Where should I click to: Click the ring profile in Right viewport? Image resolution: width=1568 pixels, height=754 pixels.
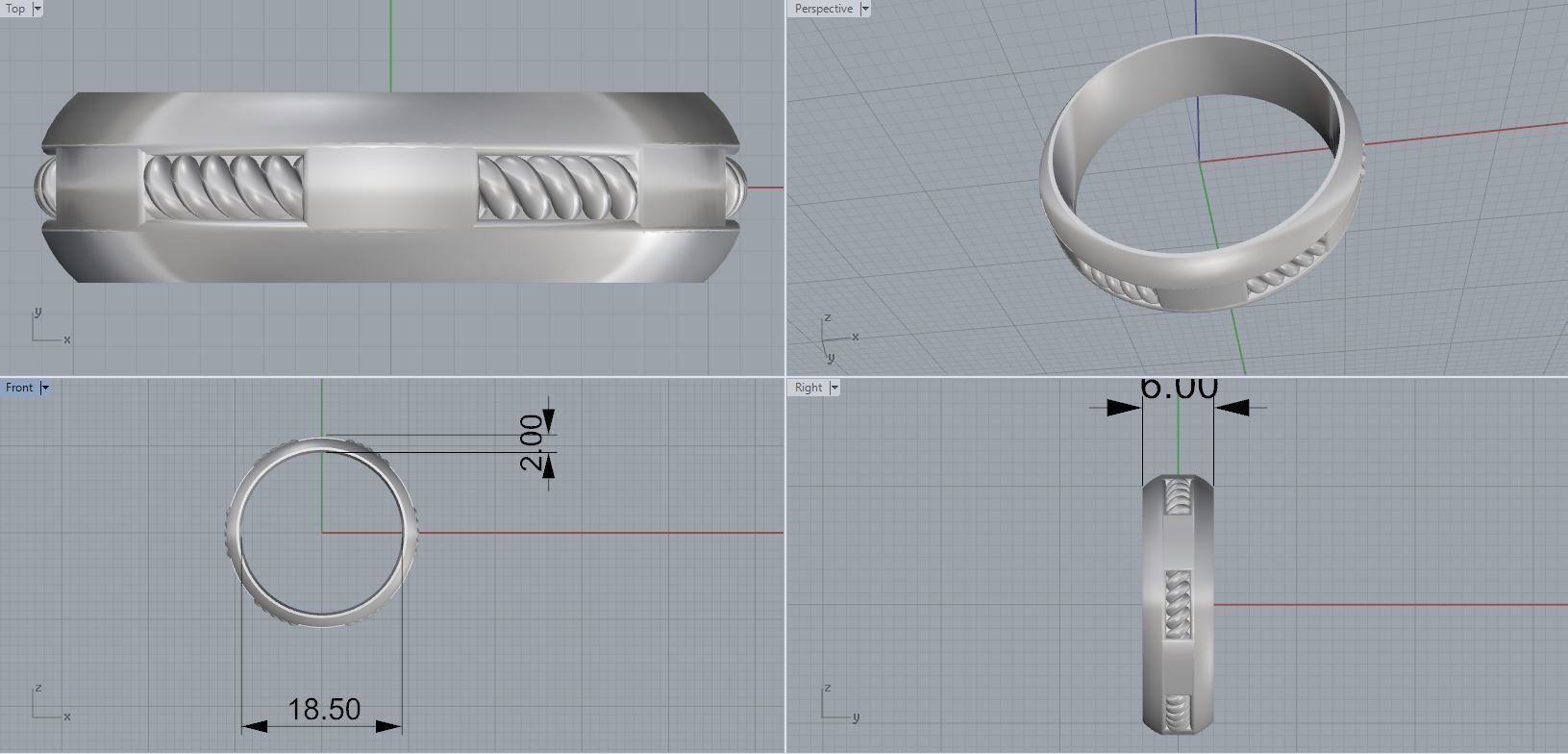pos(1179,603)
